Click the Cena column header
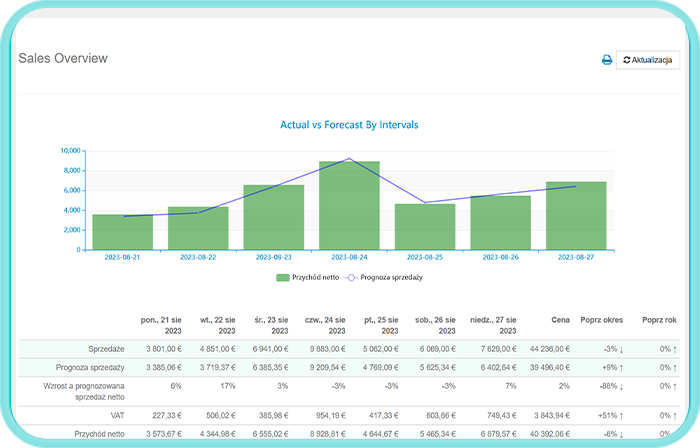Image resolution: width=700 pixels, height=448 pixels. coord(560,320)
